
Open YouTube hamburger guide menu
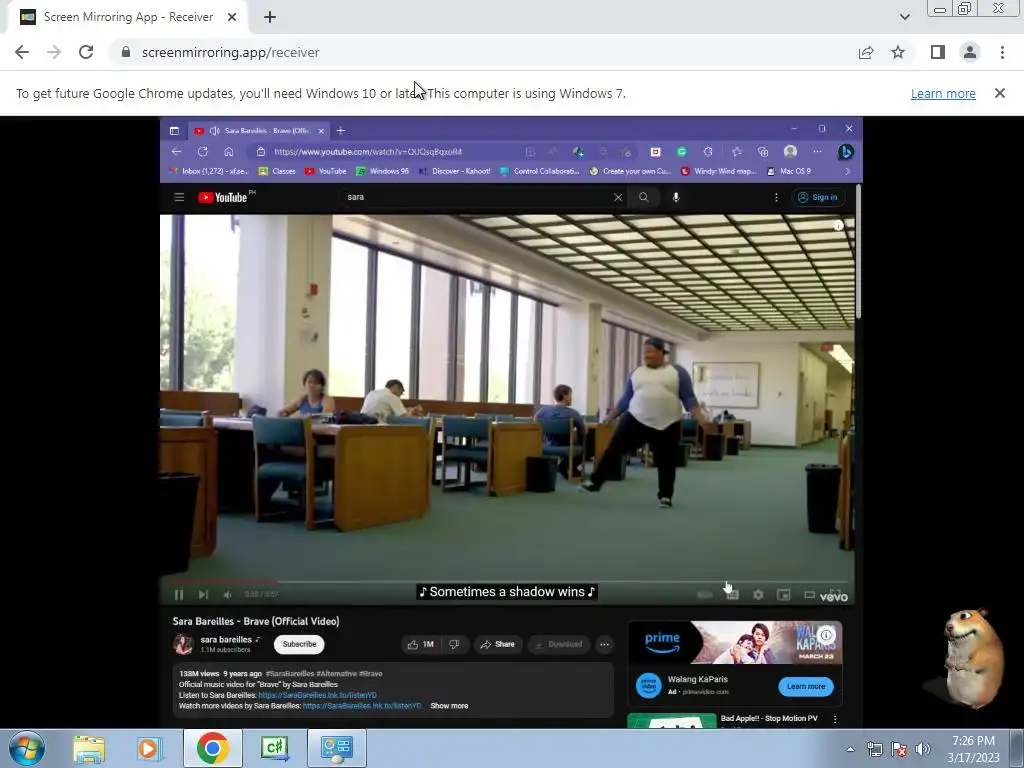click(179, 197)
